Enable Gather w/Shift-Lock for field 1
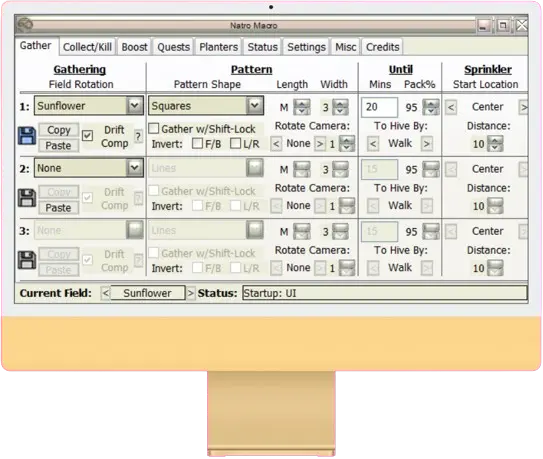This screenshot has height=459, width=543. [x=154, y=129]
